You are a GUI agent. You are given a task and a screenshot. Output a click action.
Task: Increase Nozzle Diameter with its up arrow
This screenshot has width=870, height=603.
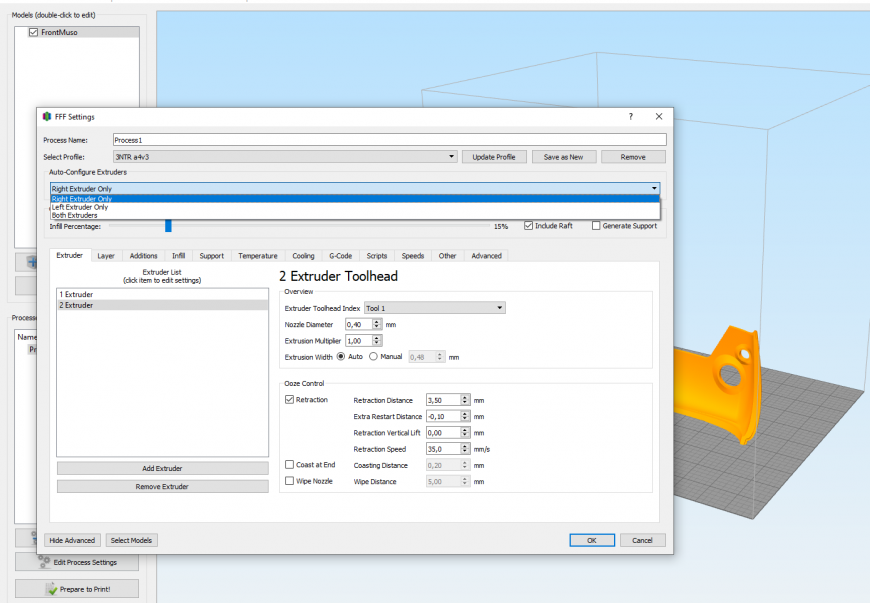[379, 321]
